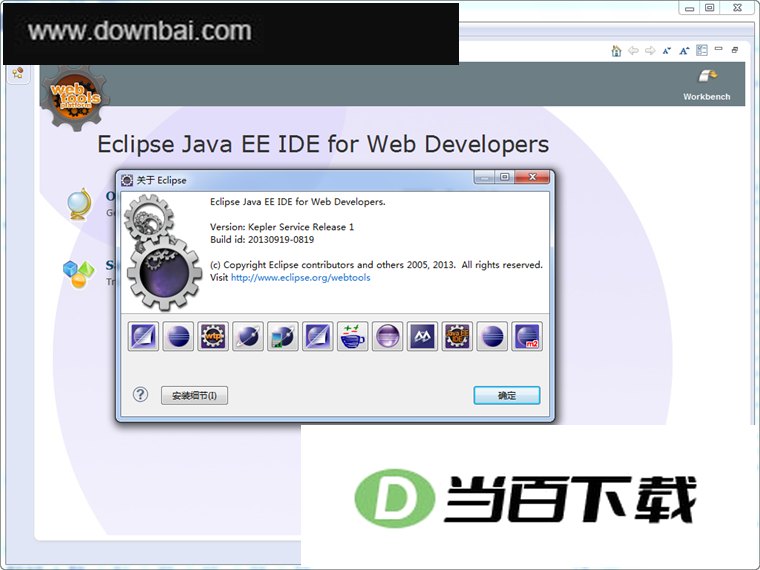Click the purple glossy sphere feature icon
The width and height of the screenshot is (760, 570).
[x=388, y=336]
